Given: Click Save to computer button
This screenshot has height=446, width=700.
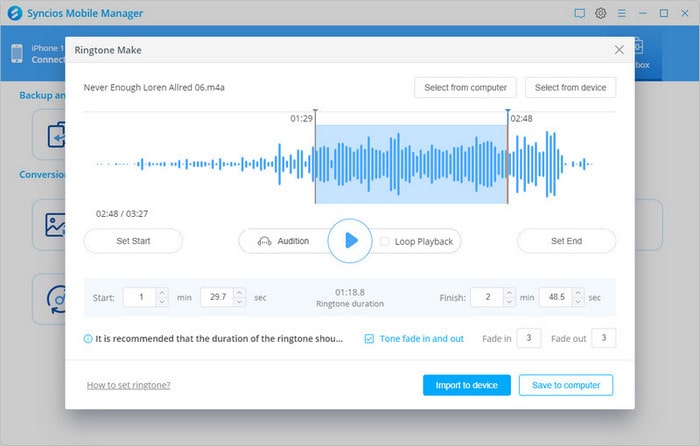Looking at the screenshot, I should (x=566, y=385).
